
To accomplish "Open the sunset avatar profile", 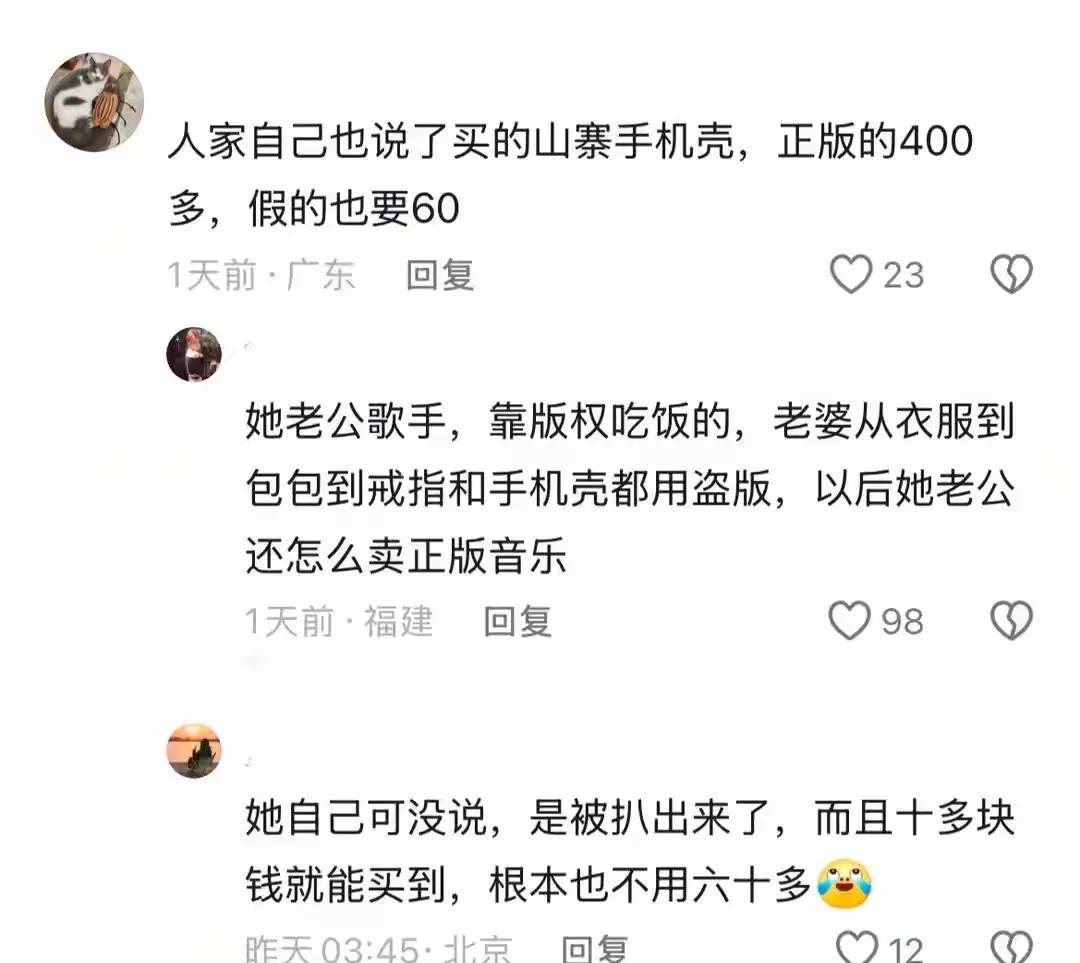I will pyautogui.click(x=194, y=751).
